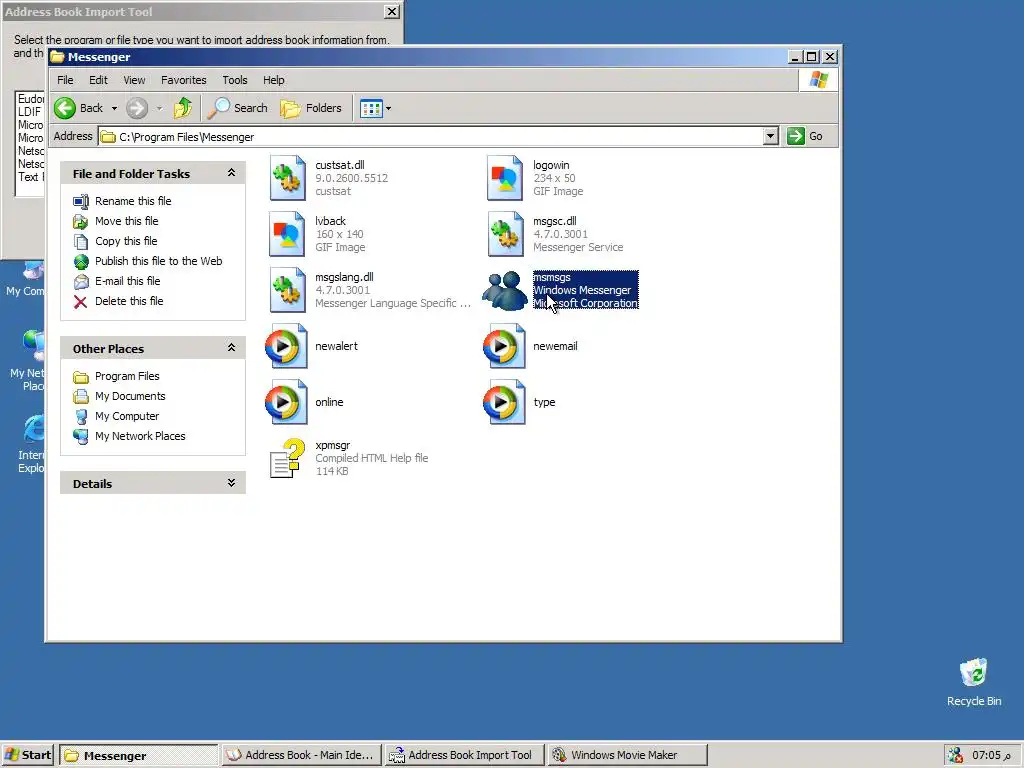Click the Go button
1024x768 pixels.
[805, 136]
